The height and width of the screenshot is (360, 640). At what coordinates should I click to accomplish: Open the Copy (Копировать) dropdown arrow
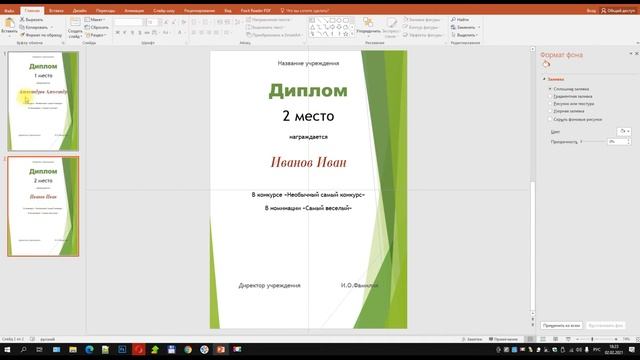(52, 27)
